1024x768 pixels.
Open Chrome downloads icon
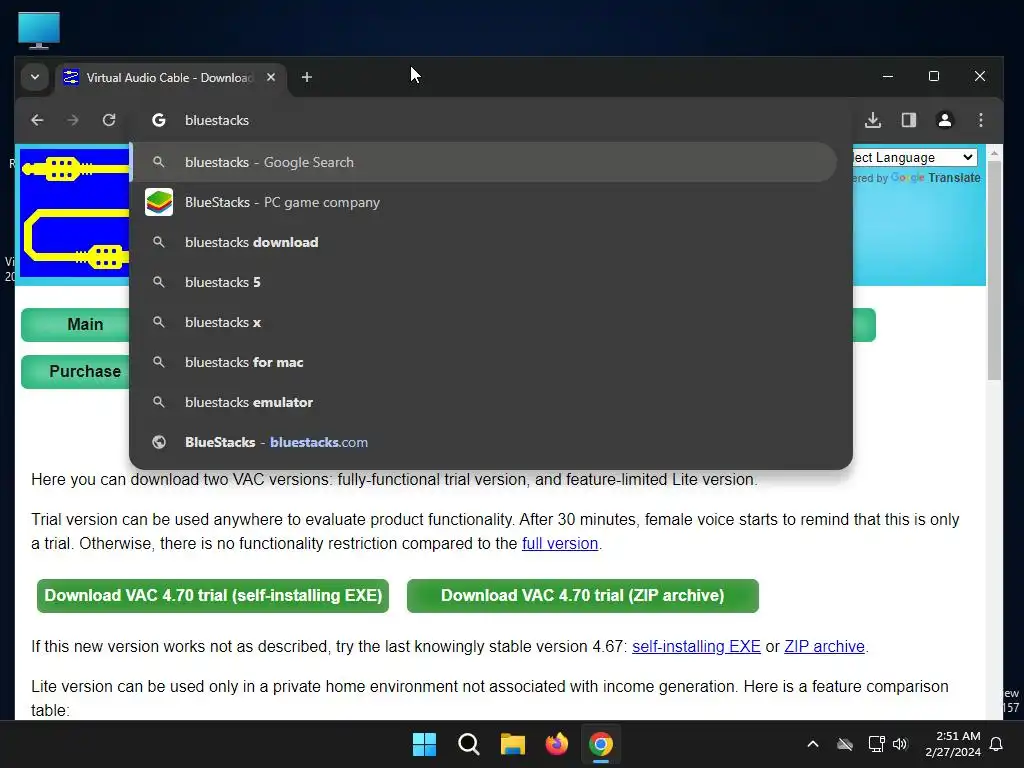tap(873, 120)
